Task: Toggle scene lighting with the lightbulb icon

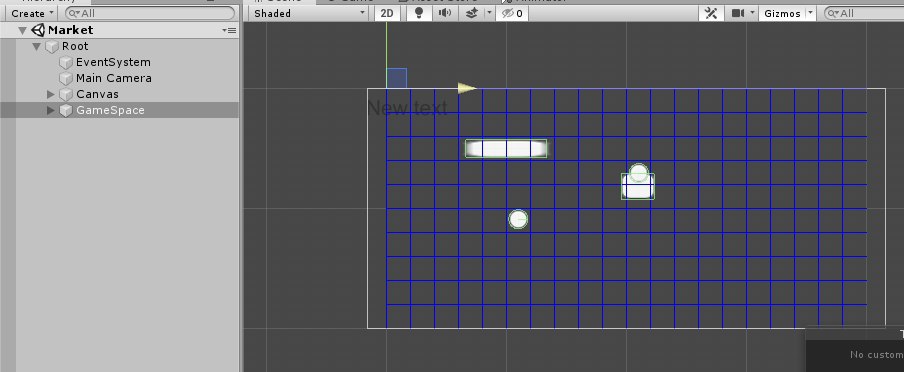Action: [419, 13]
